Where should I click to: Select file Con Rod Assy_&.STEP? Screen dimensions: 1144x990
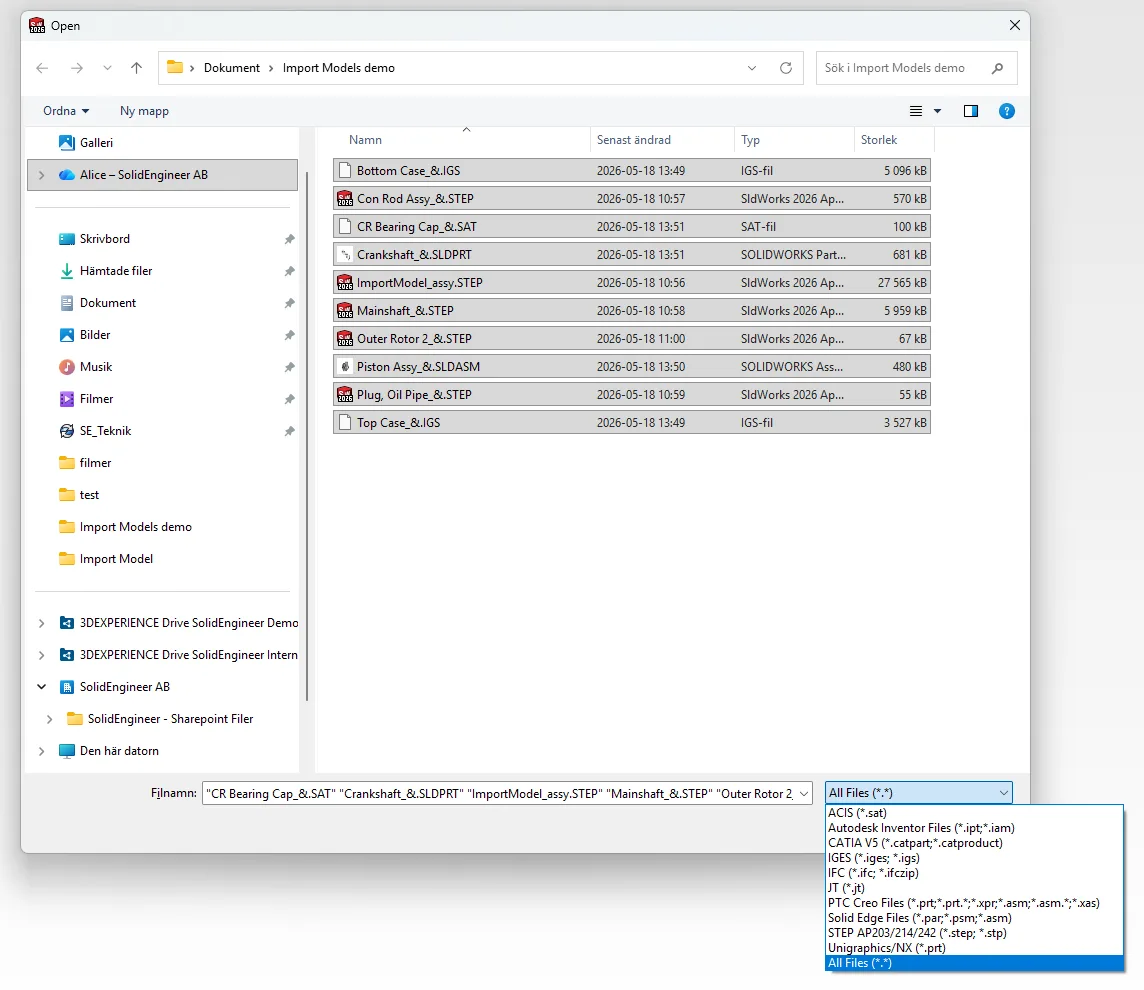click(x=632, y=198)
